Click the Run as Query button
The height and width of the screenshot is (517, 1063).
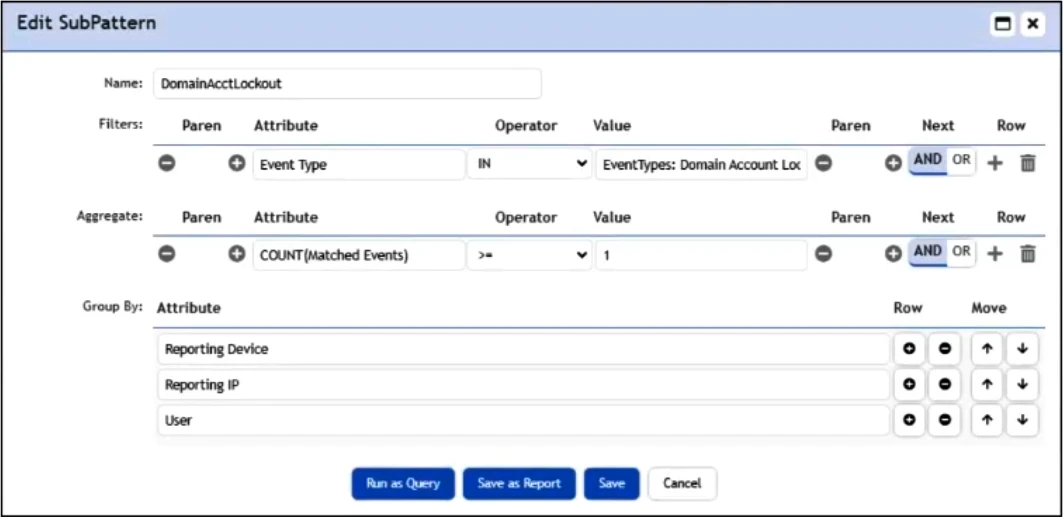point(403,484)
